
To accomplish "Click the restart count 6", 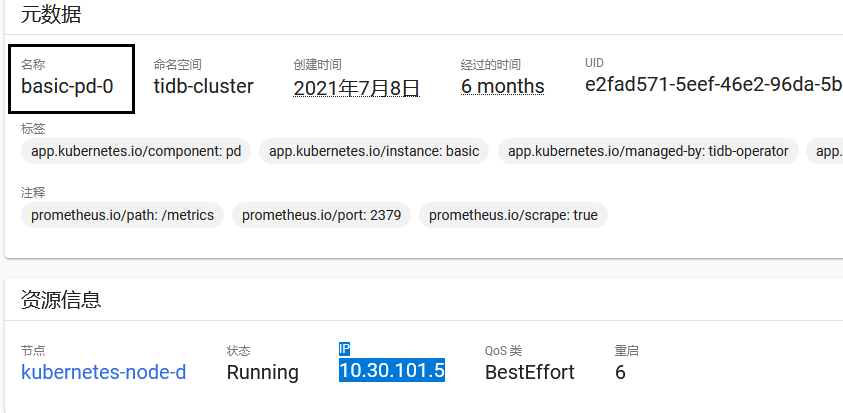I will tap(620, 372).
